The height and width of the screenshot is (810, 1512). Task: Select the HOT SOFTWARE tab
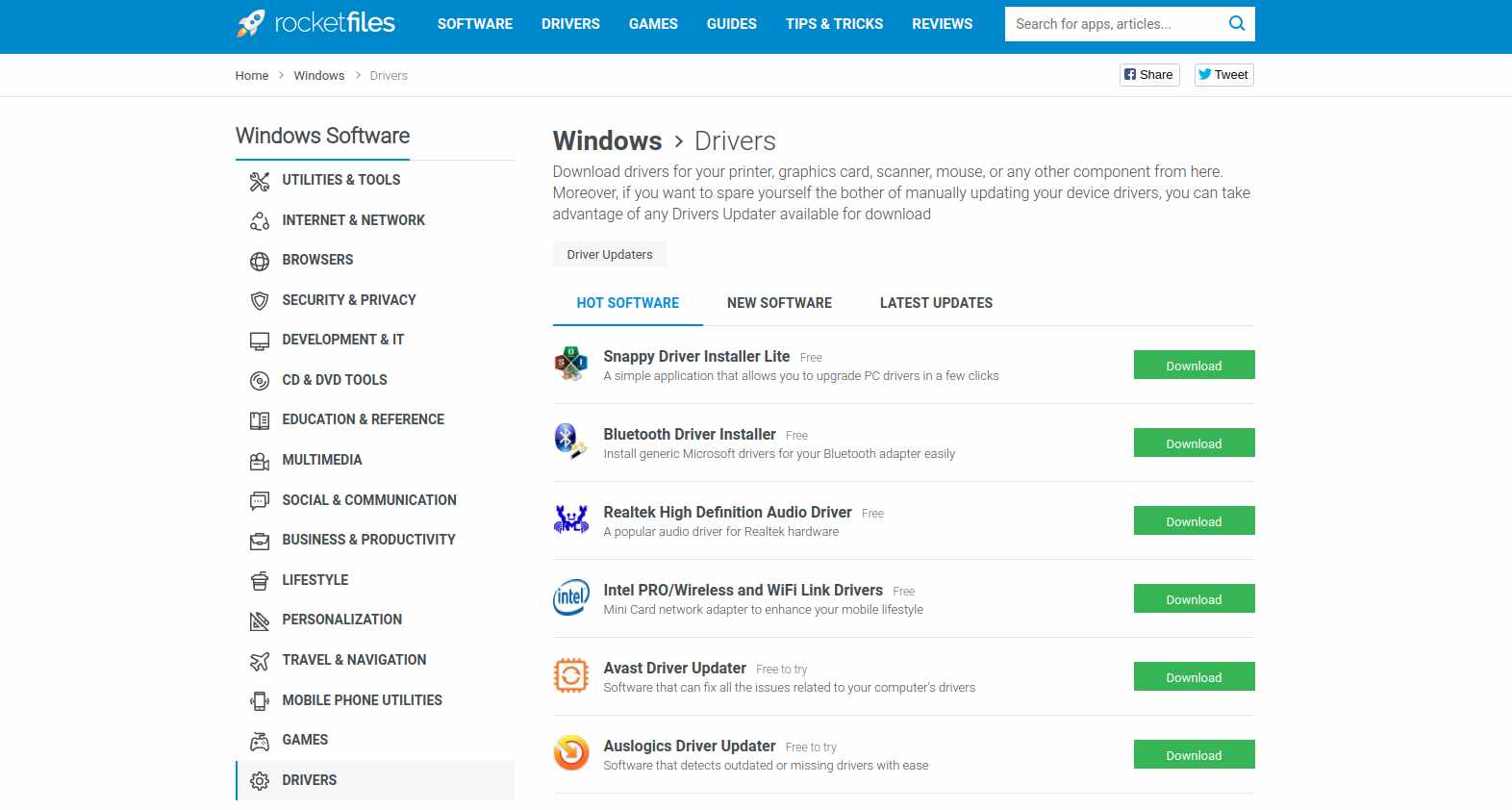point(628,303)
